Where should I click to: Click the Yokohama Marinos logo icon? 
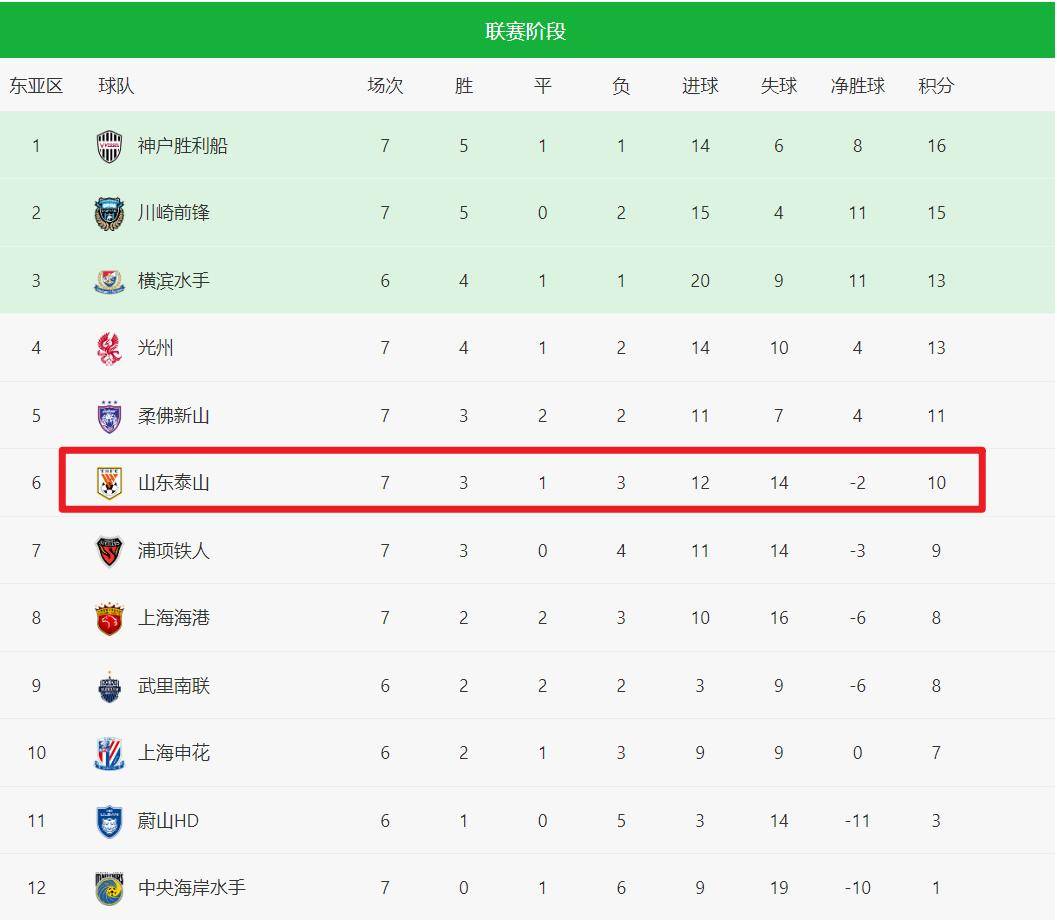point(109,281)
